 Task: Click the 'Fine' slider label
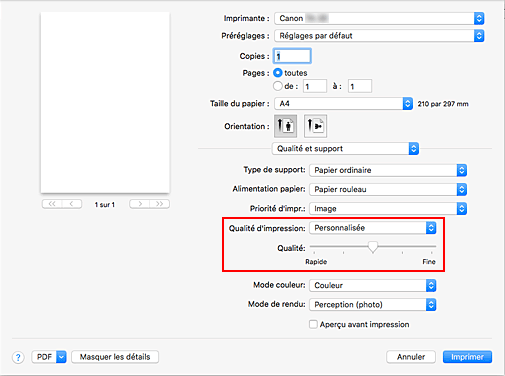tap(429, 262)
